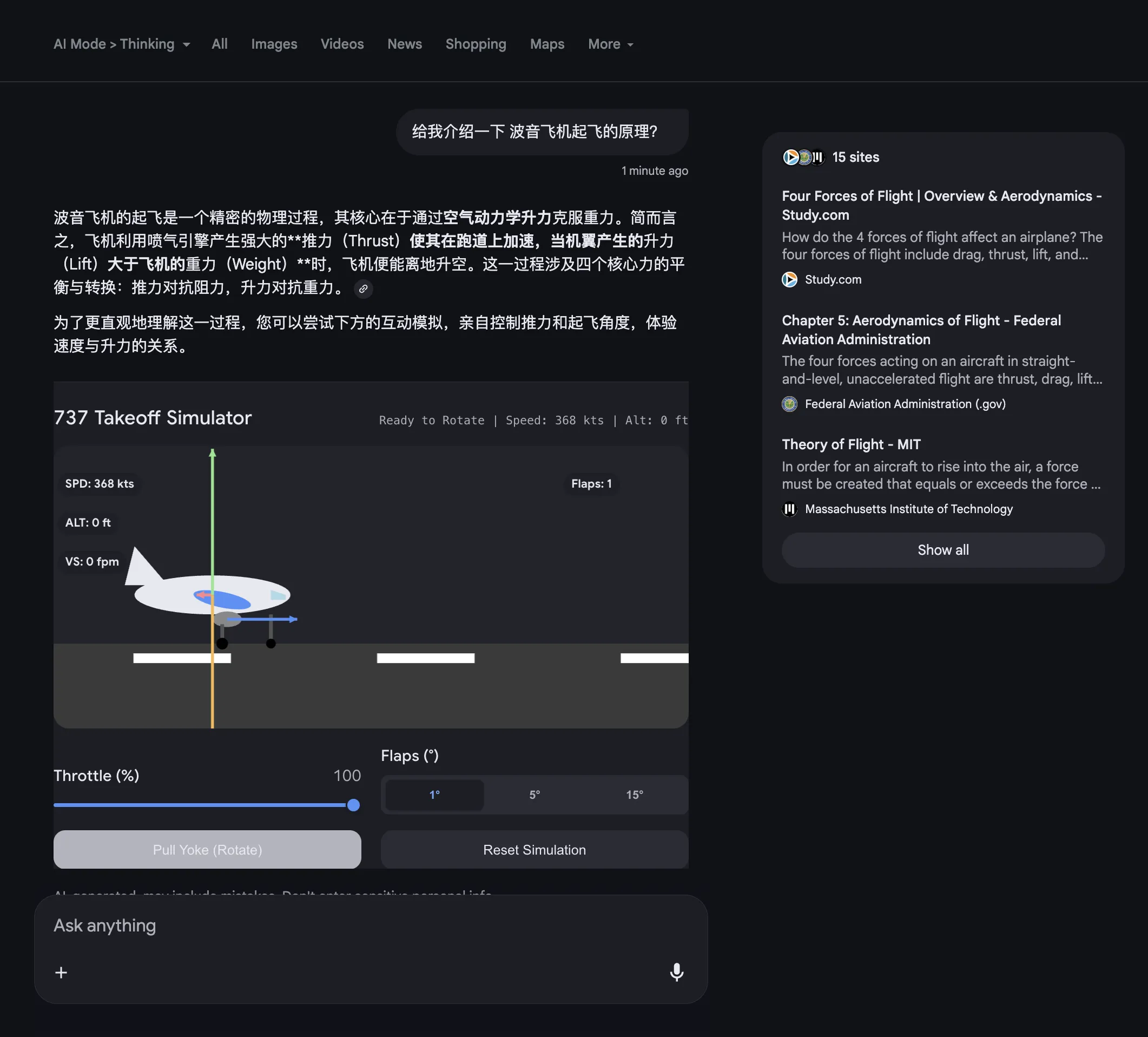Click the microphone icon in the search box

[x=676, y=972]
